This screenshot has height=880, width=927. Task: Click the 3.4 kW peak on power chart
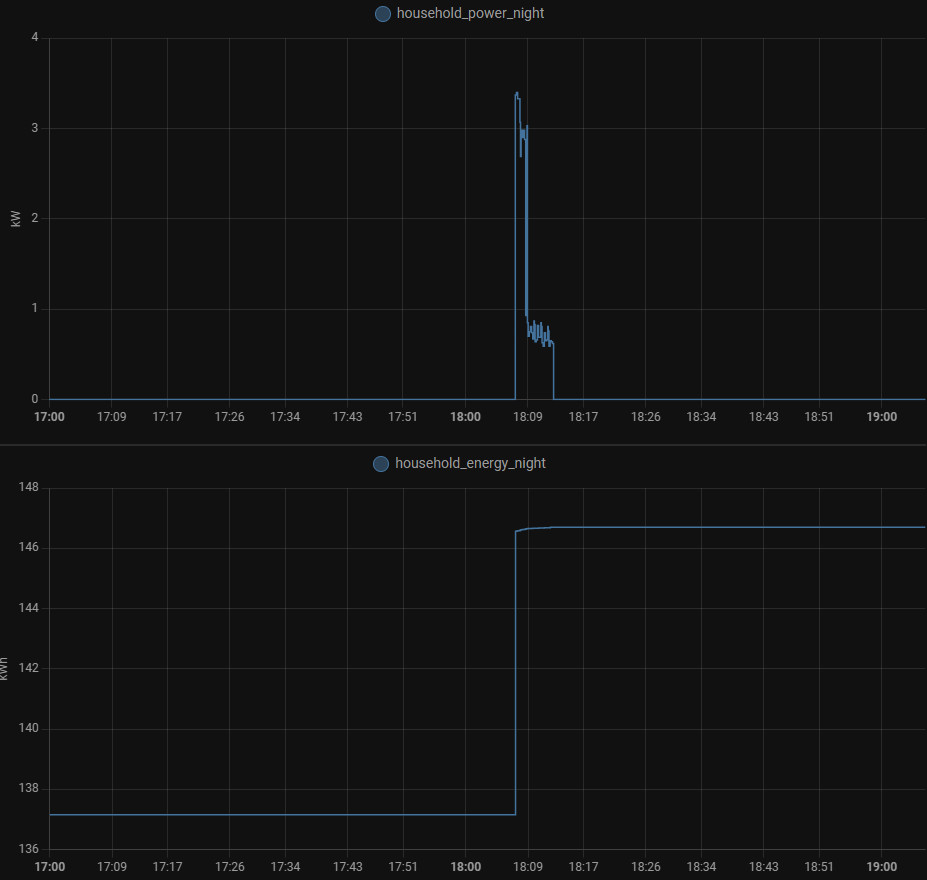(x=517, y=93)
